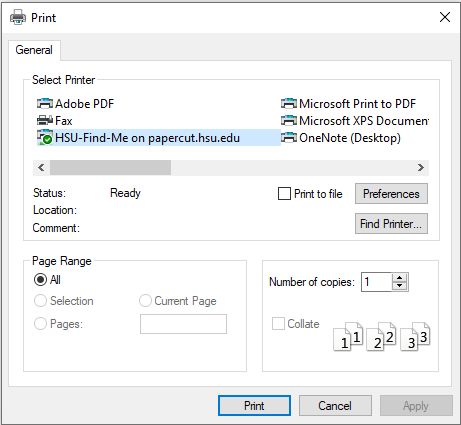Choose the HSU-Find-Me printer icon
Image resolution: width=461 pixels, height=425 pixels.
(45, 137)
